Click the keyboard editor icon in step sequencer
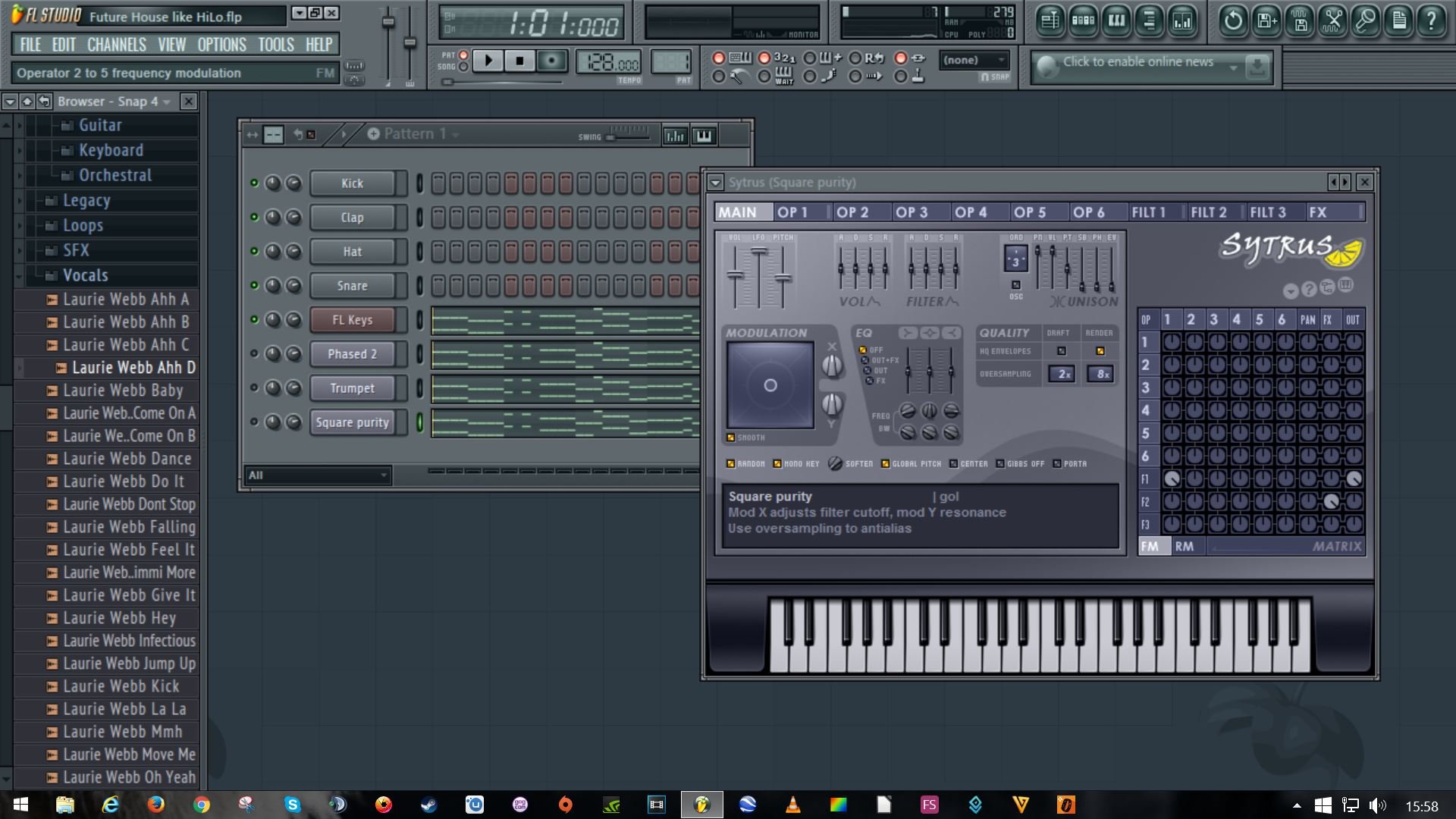Viewport: 1456px width, 819px height. 704,136
